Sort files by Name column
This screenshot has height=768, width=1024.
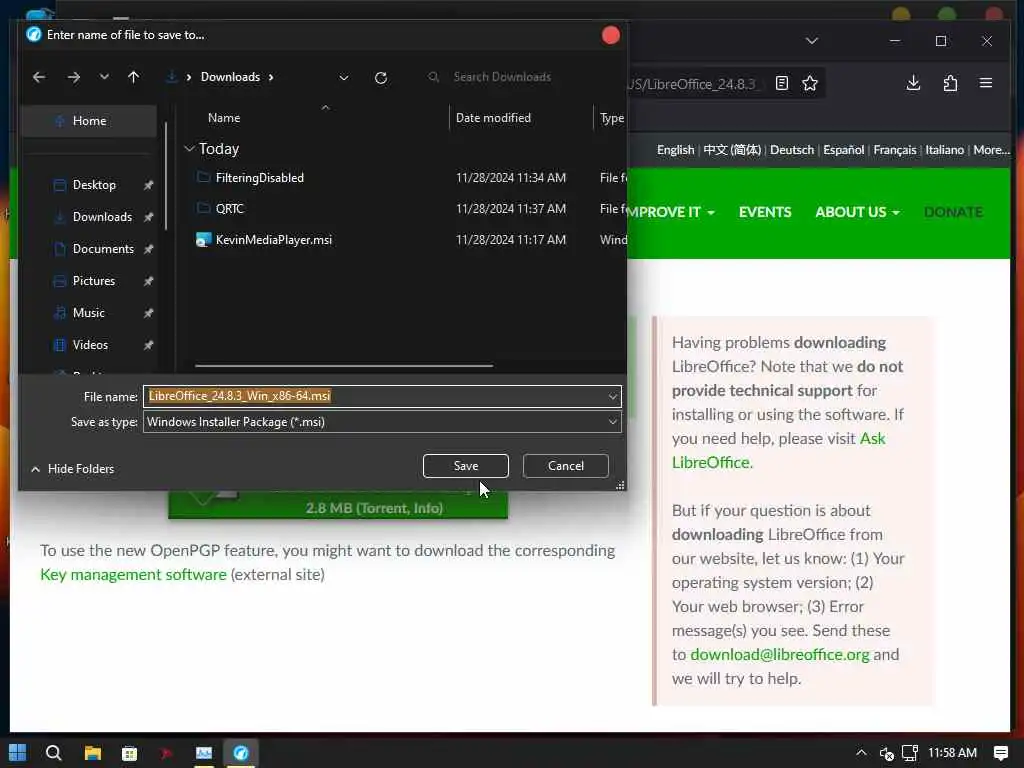point(224,118)
